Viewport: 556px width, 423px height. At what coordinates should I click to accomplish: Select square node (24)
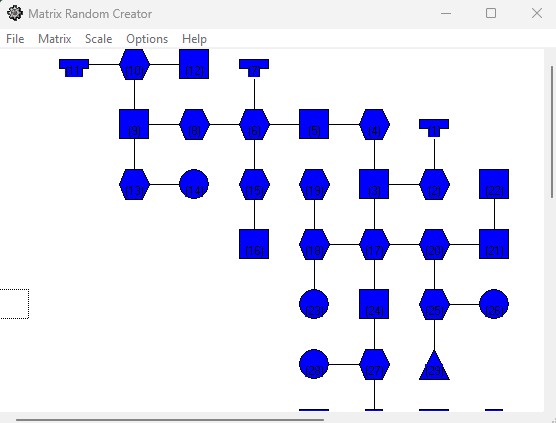coord(374,304)
